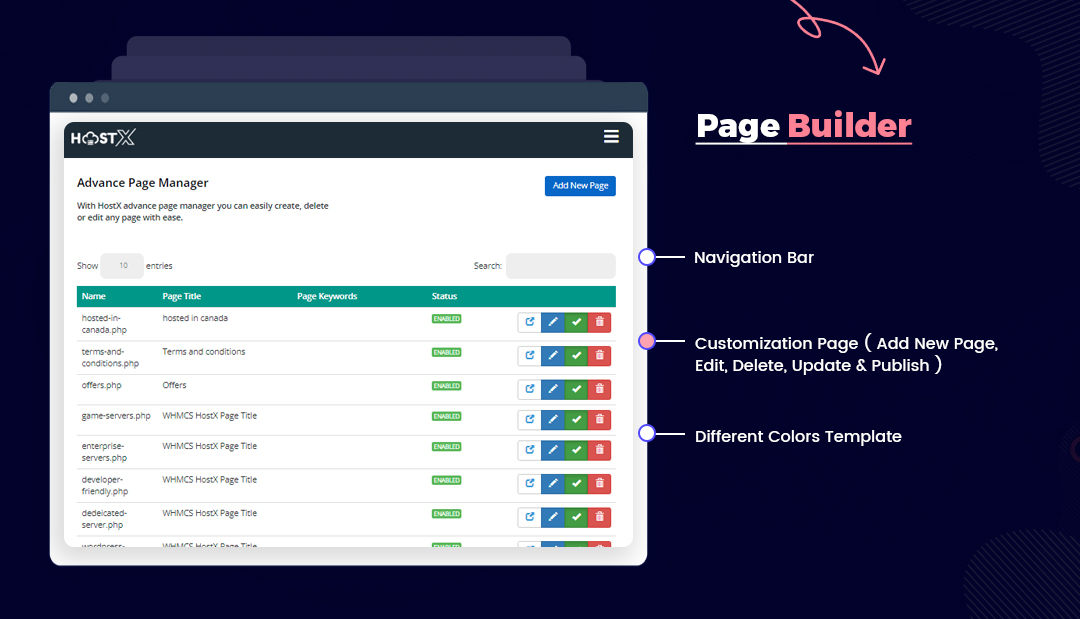Click the enterprise-servers.php name cell
Screen dimensions: 1080x619
104,452
